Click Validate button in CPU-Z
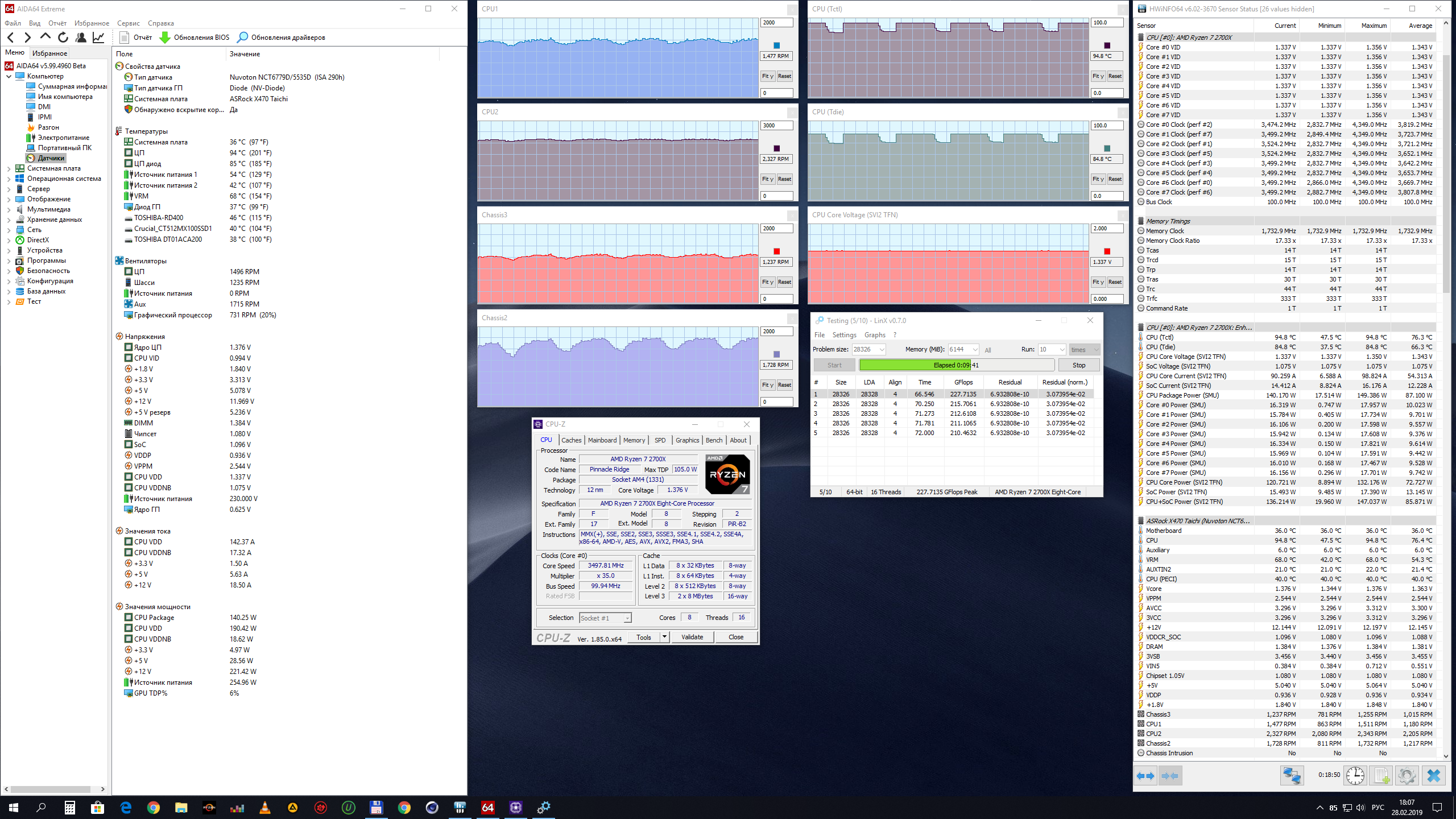 tap(692, 637)
